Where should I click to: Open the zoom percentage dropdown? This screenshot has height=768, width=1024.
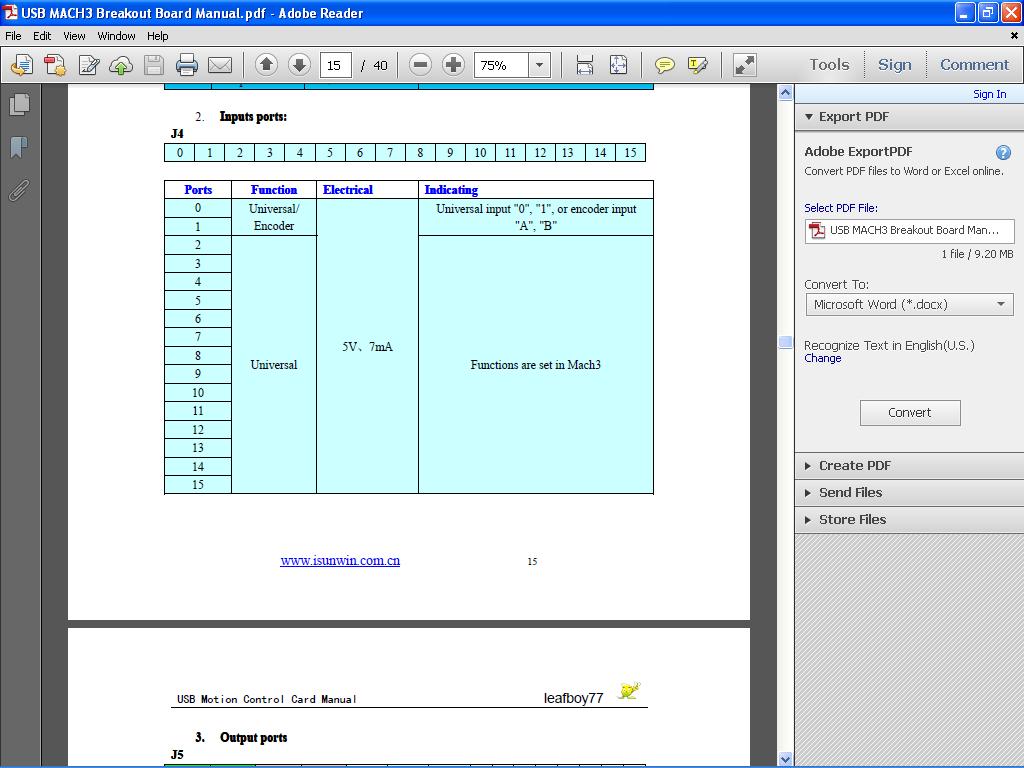point(539,65)
